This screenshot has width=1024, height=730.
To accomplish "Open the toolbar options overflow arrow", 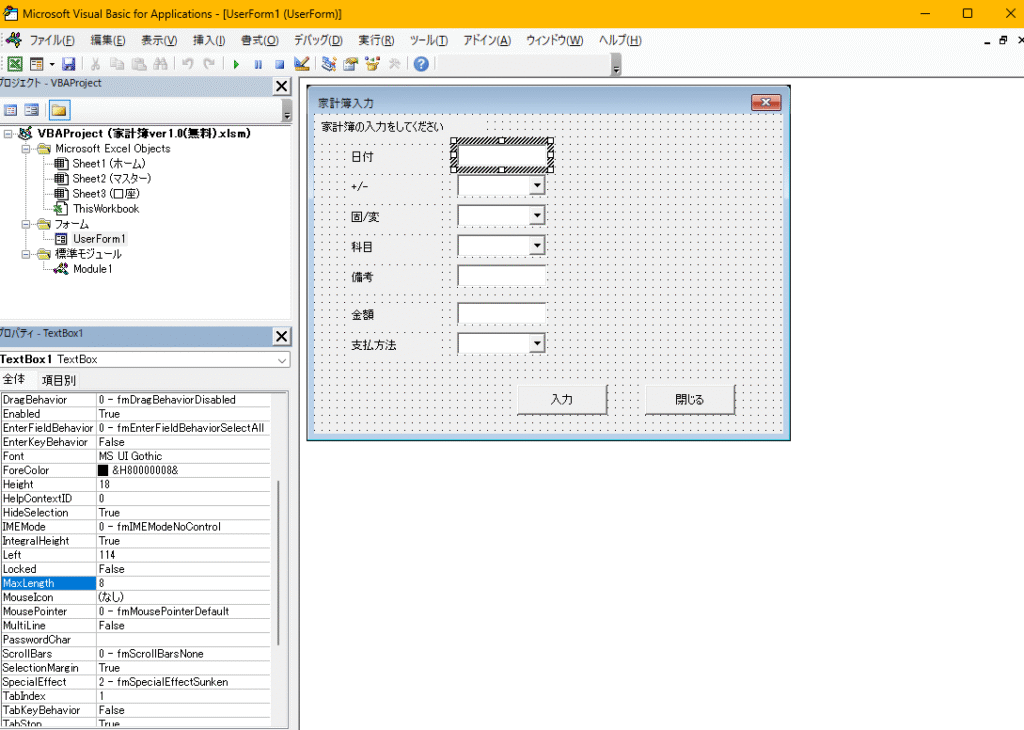I will point(616,65).
